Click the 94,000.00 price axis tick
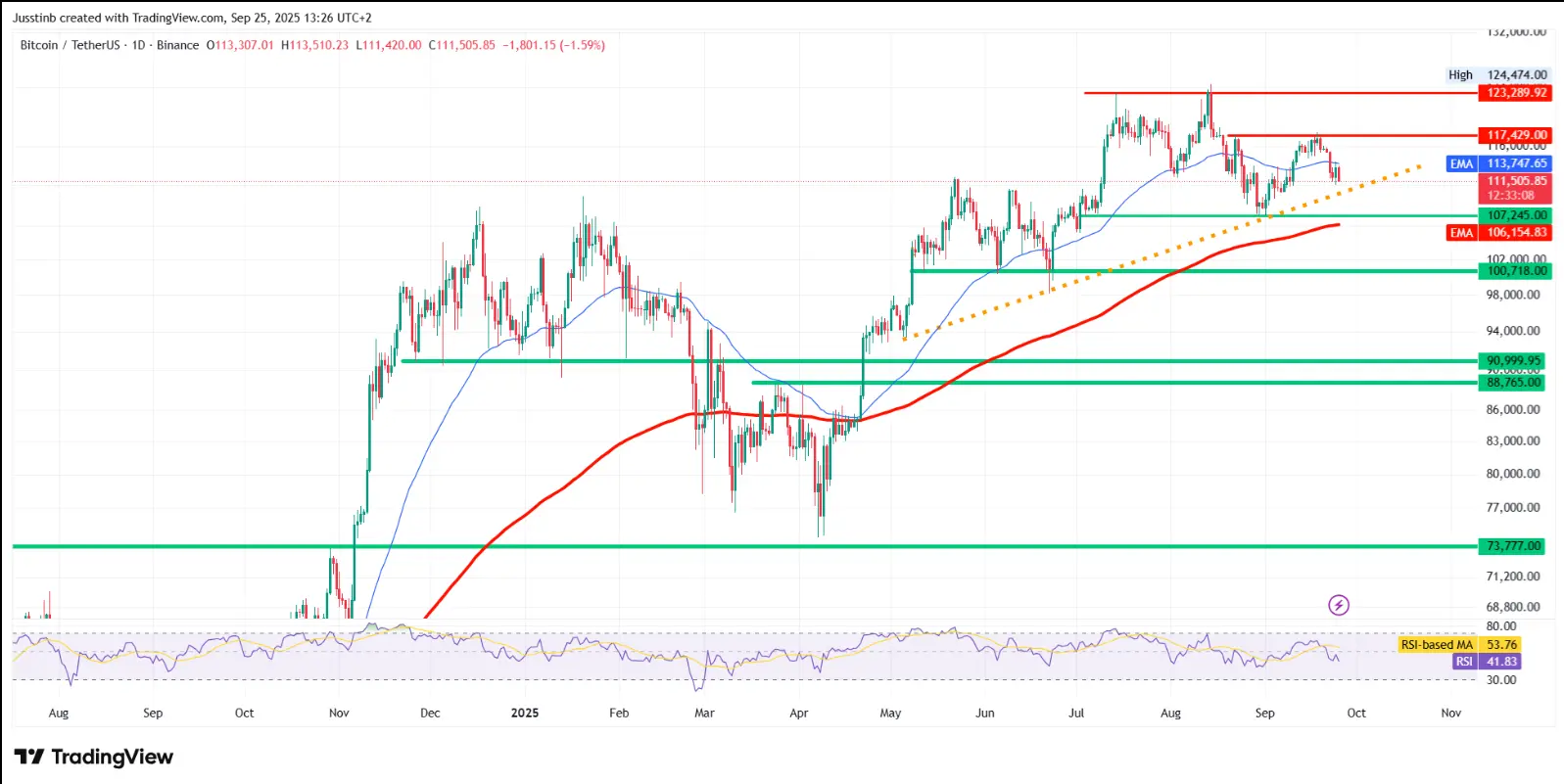 pos(1513,331)
